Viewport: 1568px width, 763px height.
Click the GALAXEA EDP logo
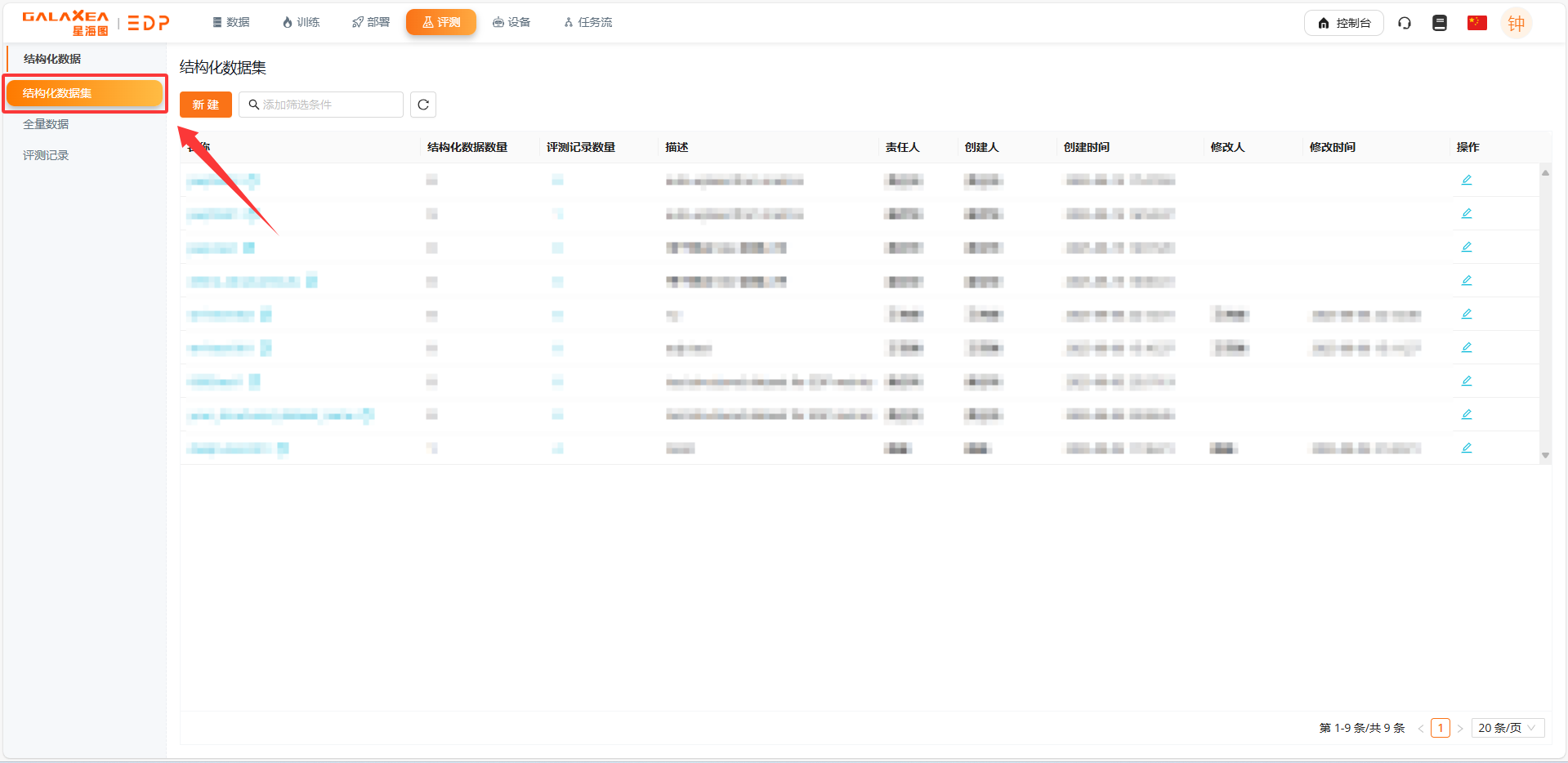pyautogui.click(x=96, y=23)
